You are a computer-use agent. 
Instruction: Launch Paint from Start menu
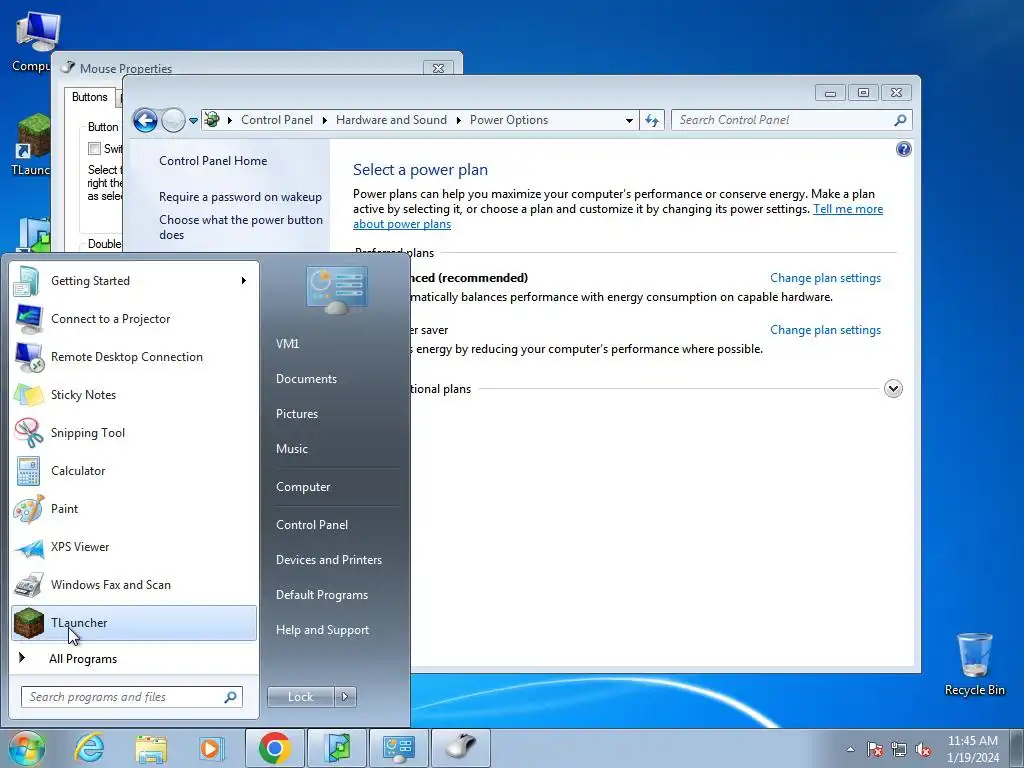pos(134,509)
